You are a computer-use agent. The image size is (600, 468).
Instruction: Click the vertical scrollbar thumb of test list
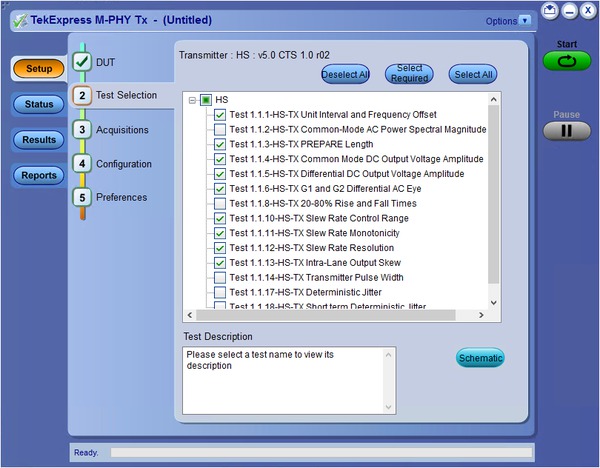494,194
